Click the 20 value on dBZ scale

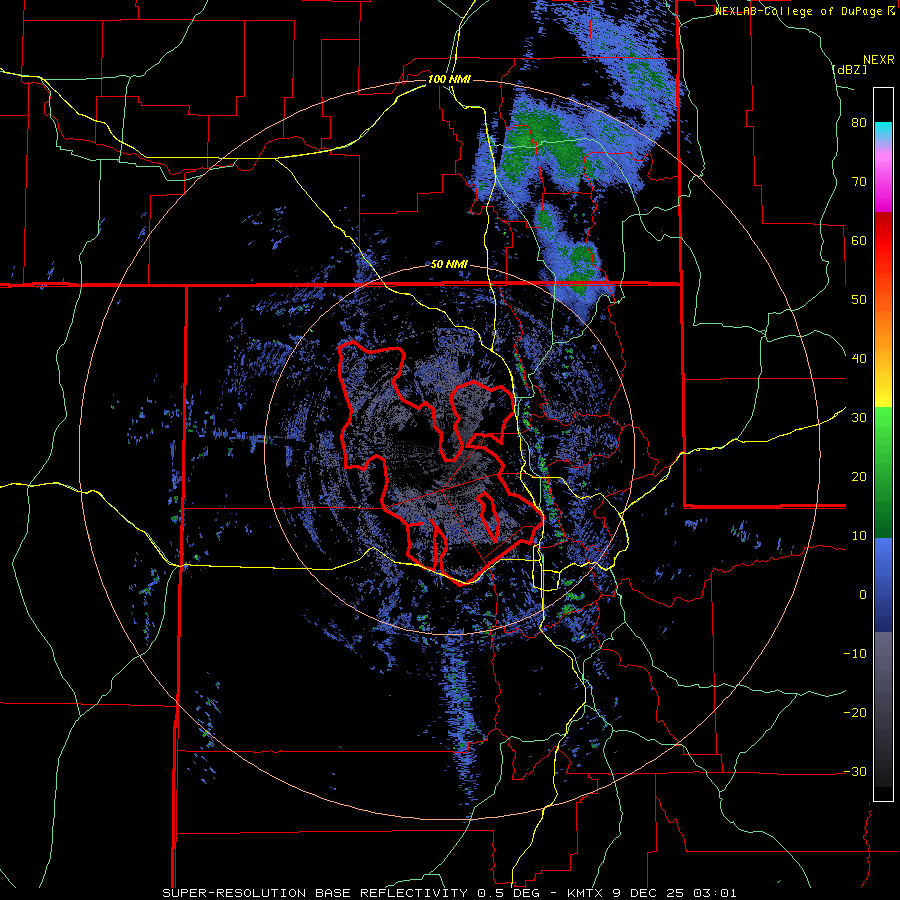point(859,477)
